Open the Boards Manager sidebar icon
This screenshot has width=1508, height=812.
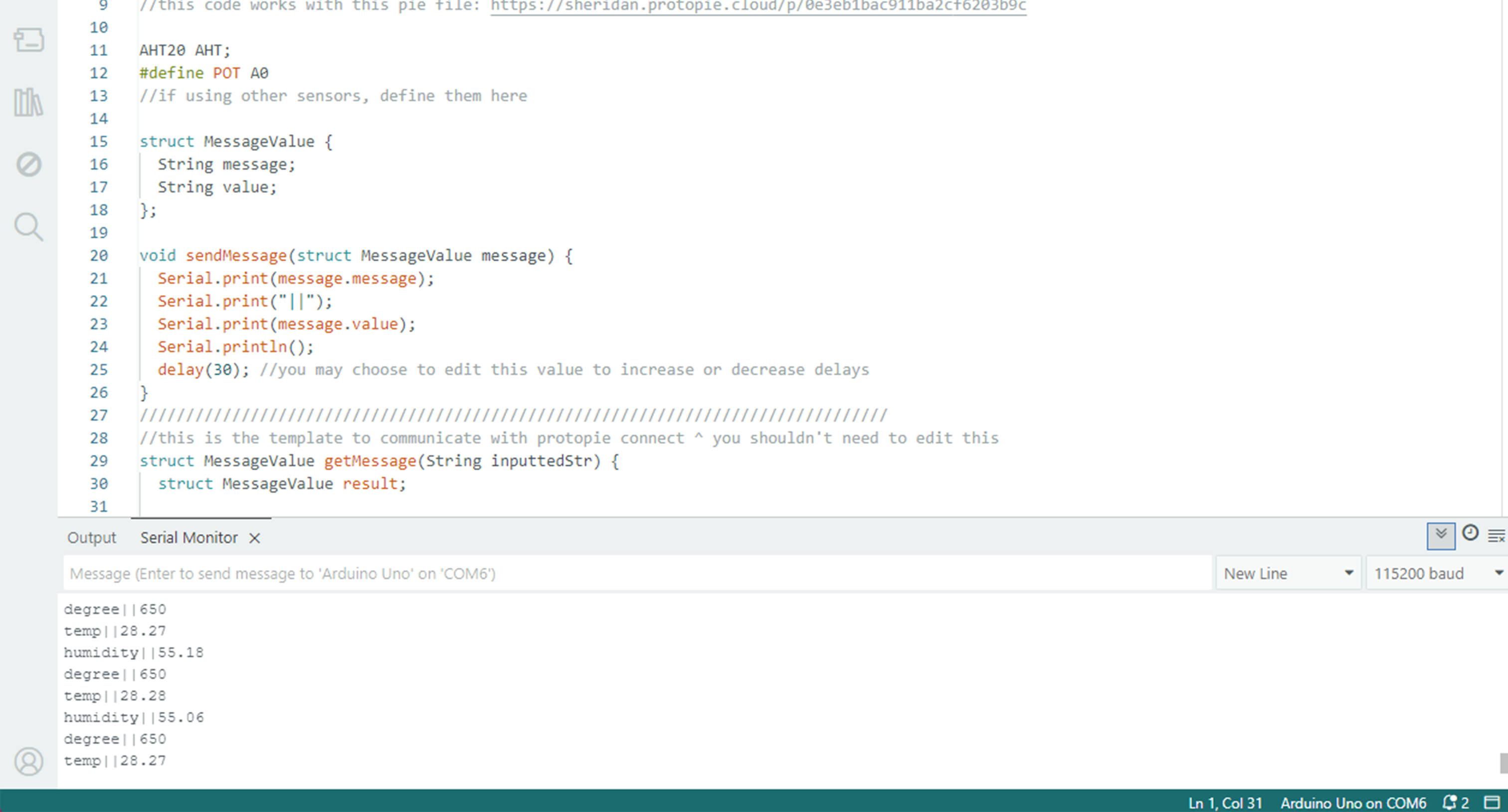pos(29,40)
